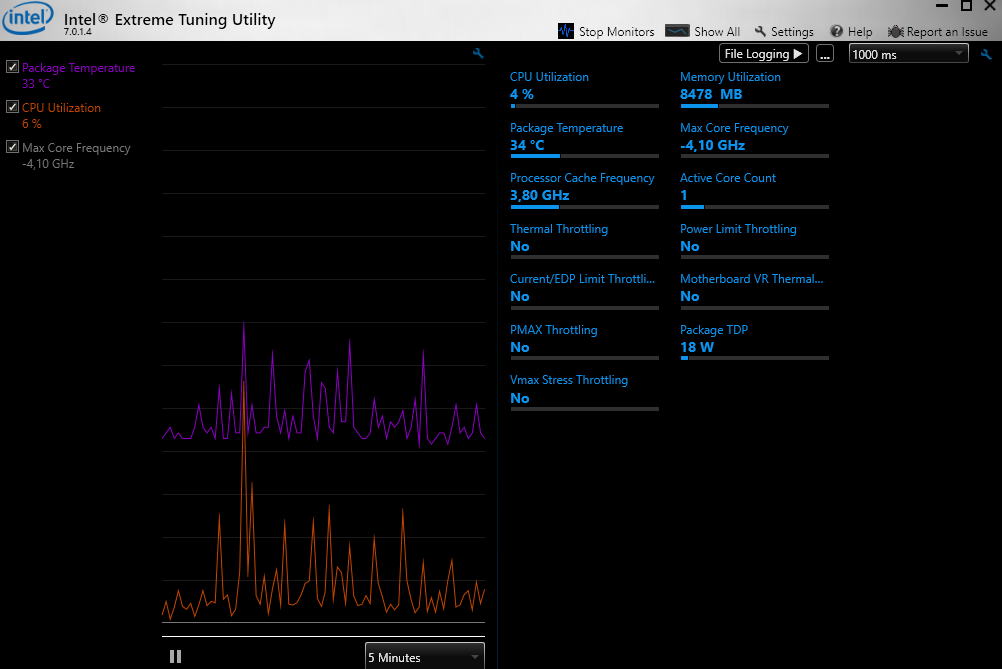Open the 1000 ms sampling interval dropdown
The width and height of the screenshot is (1002, 669).
point(908,54)
